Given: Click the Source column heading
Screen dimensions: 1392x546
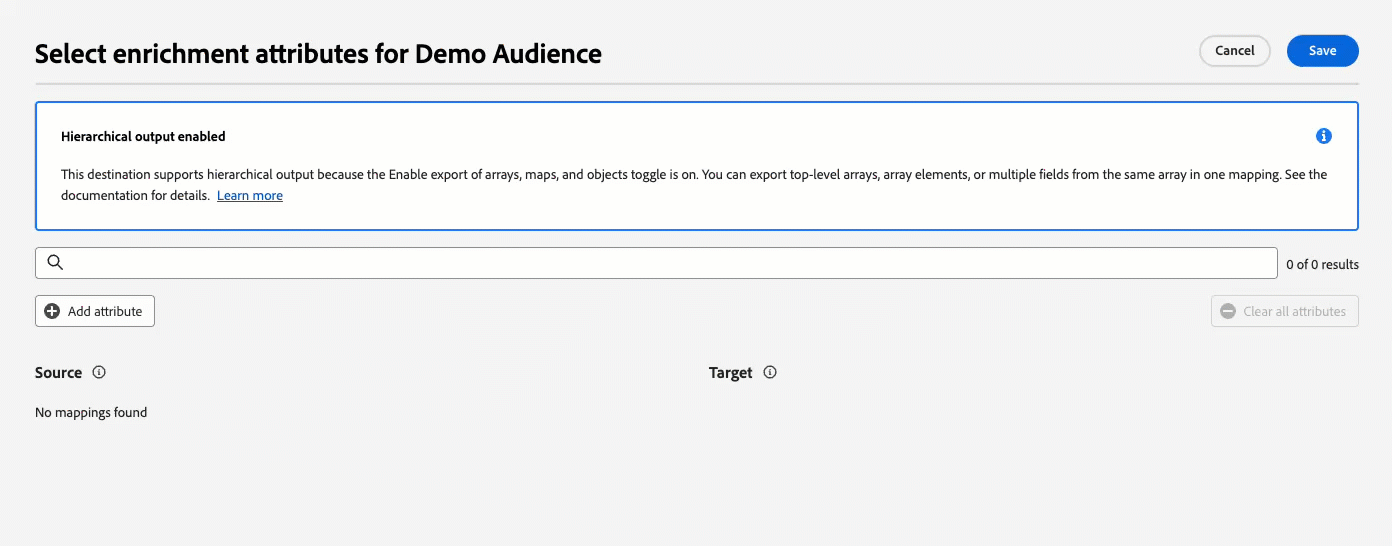Looking at the screenshot, I should tap(58, 372).
